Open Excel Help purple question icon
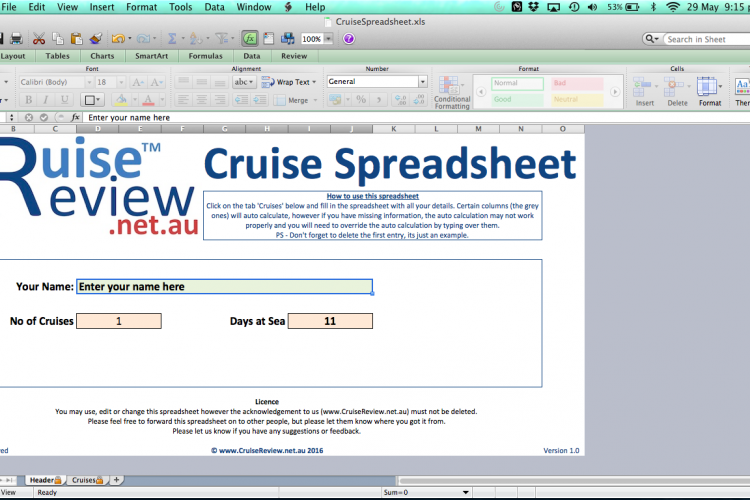Screen dimensions: 750x500 pyautogui.click(x=349, y=39)
